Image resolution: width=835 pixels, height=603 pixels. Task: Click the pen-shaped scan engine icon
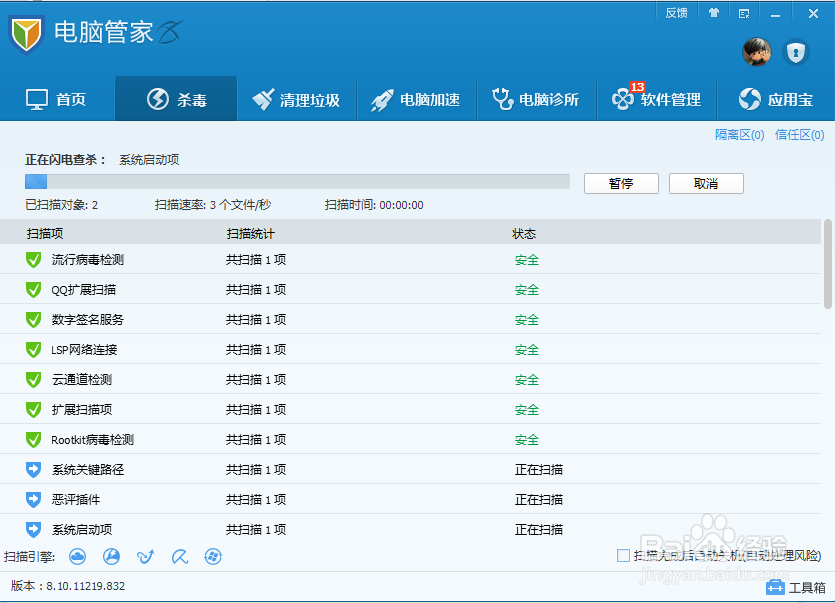[x=180, y=557]
